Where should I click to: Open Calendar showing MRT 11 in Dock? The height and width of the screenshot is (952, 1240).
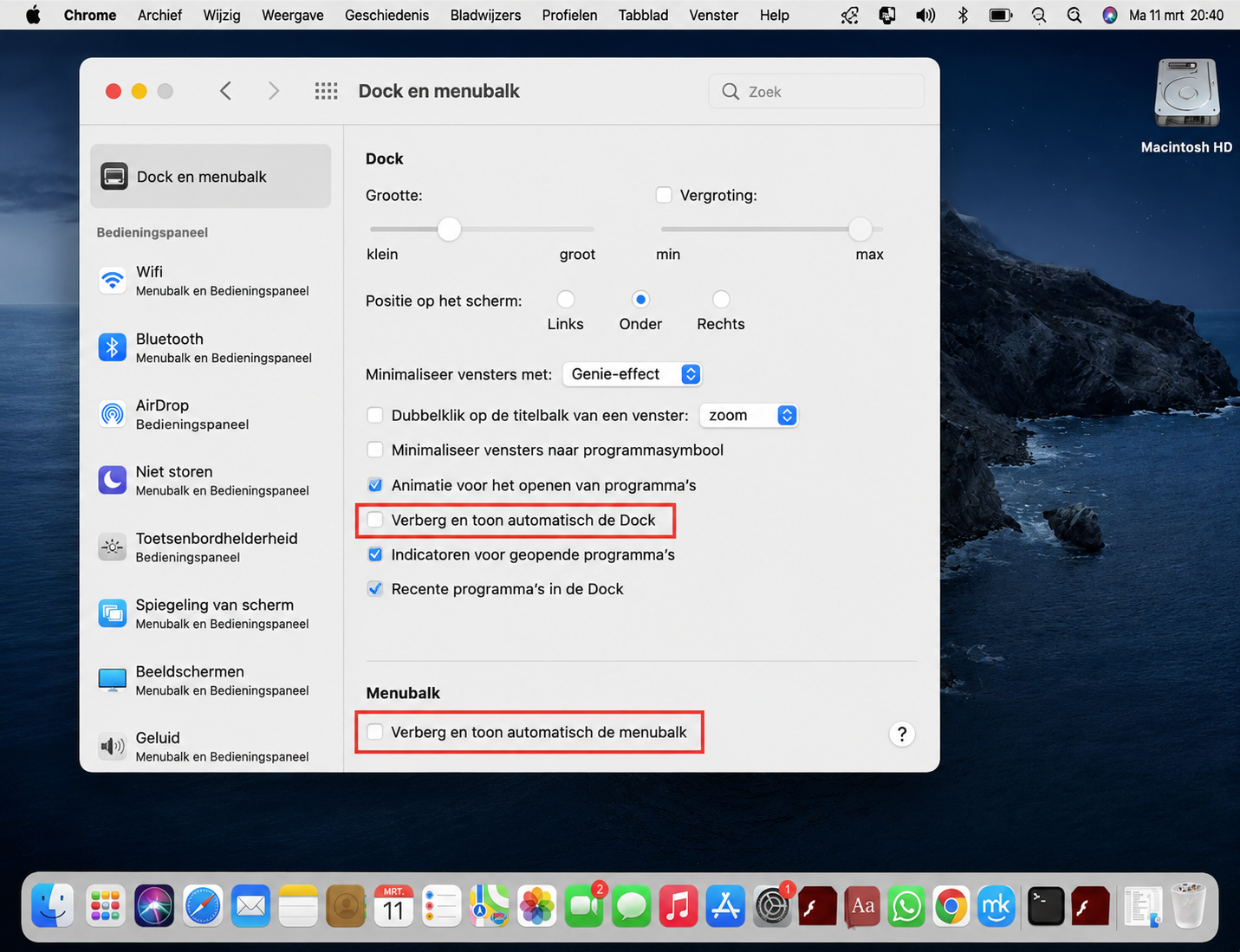(x=393, y=906)
